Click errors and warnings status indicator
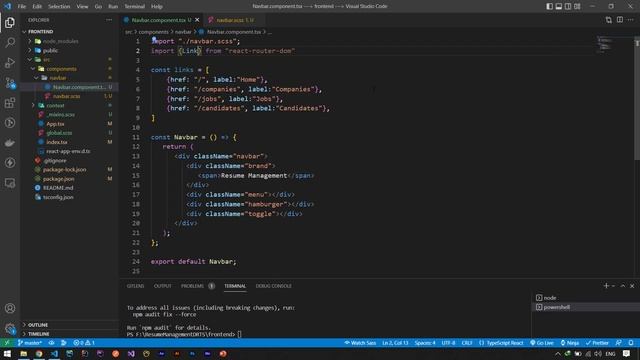Viewport: 640px width, 360px height. point(84,343)
